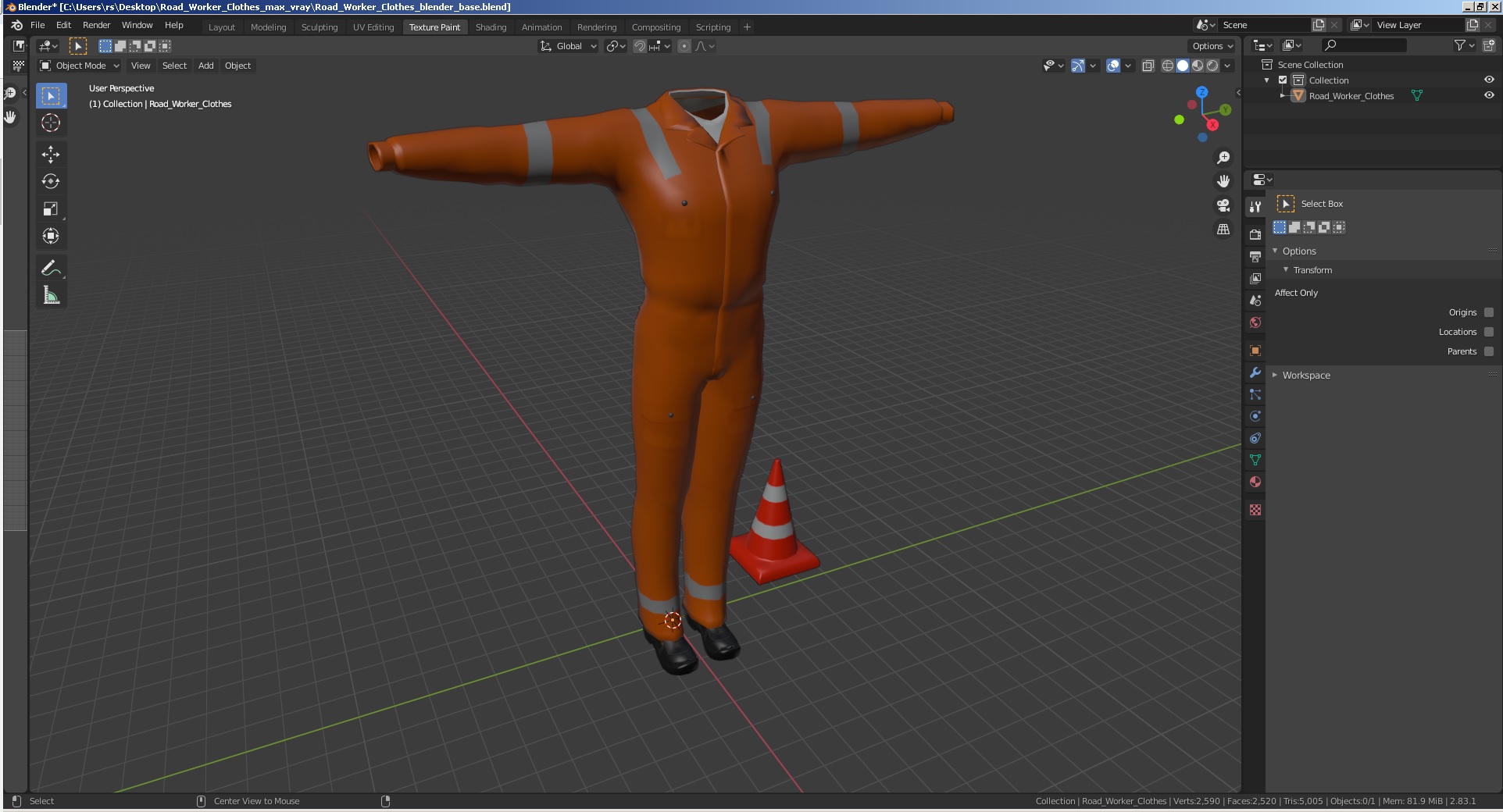The height and width of the screenshot is (812, 1503).
Task: Open the View Layer properties tab
Action: coord(1255,278)
